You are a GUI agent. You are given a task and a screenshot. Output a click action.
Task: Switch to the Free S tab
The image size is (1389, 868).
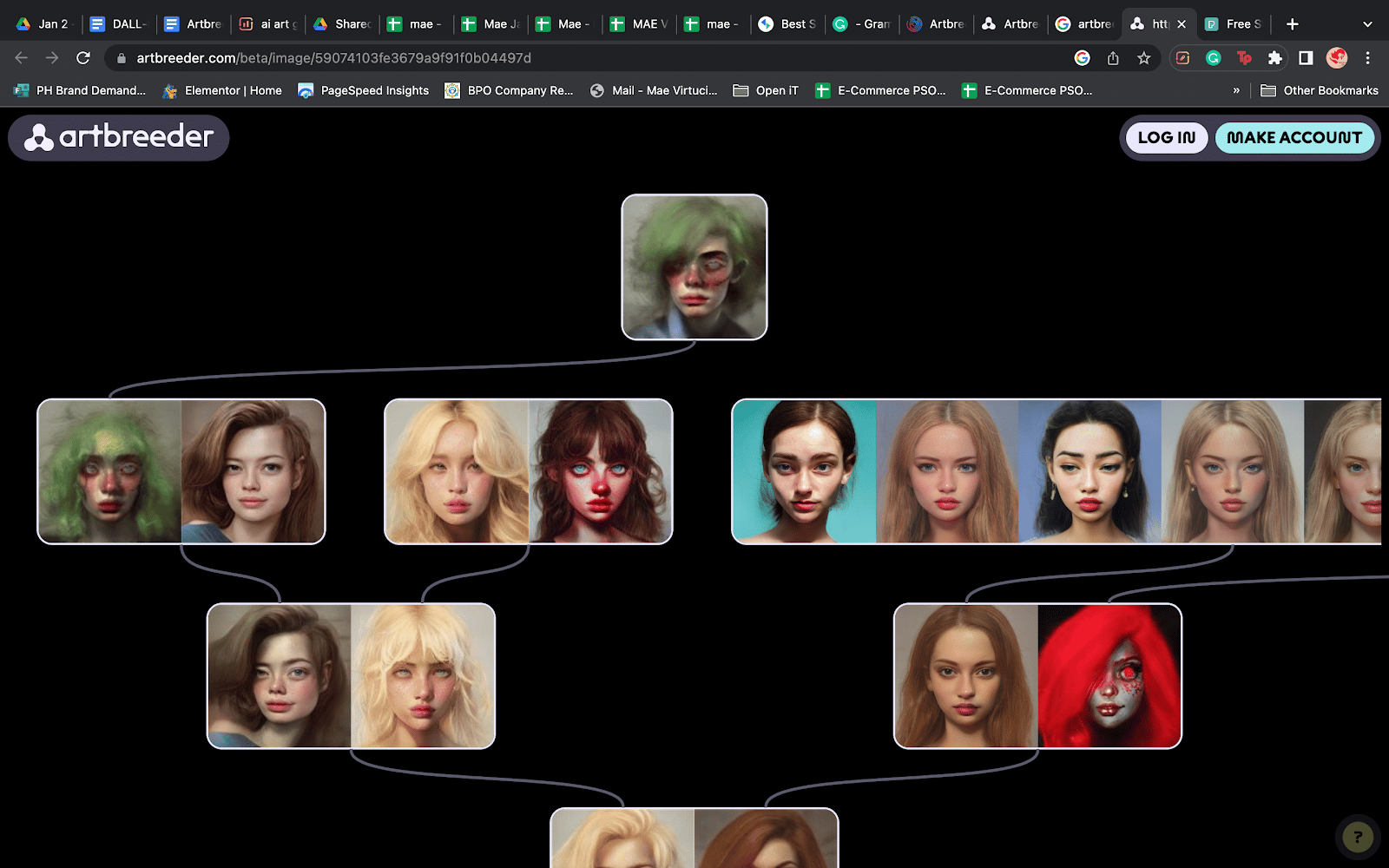click(1233, 24)
